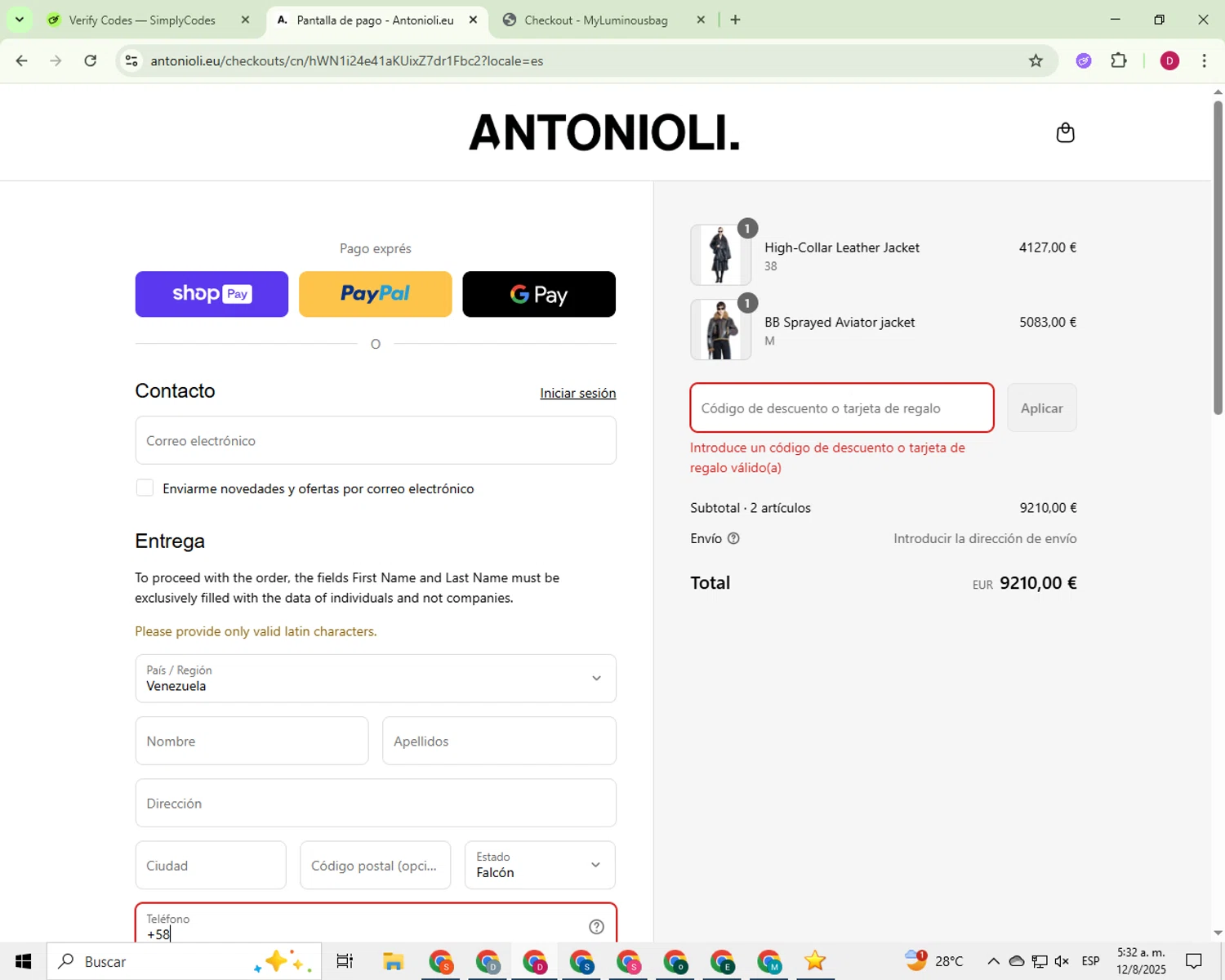Switch to Checkout - MyLuminousbag tab
Screen dimensions: 1225x980
(596, 20)
